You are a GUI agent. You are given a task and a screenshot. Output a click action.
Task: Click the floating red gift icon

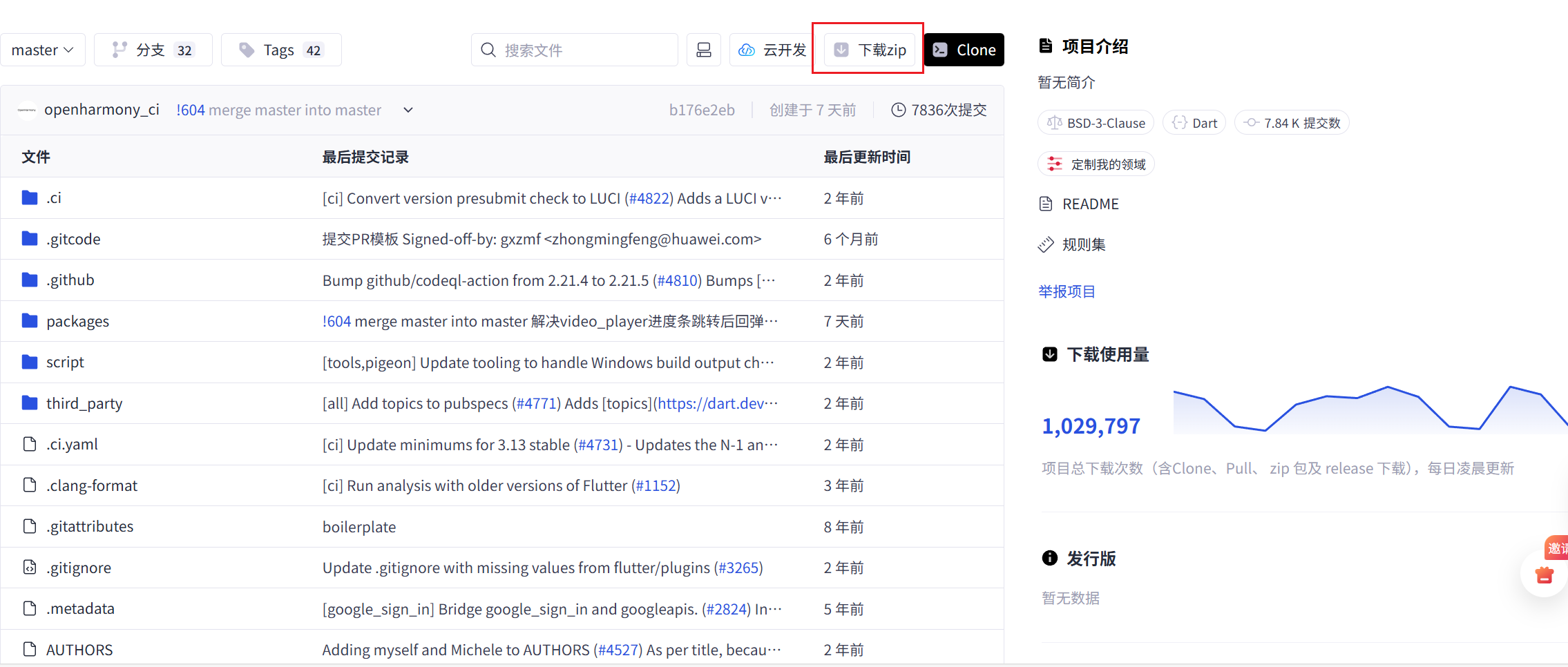(1544, 574)
